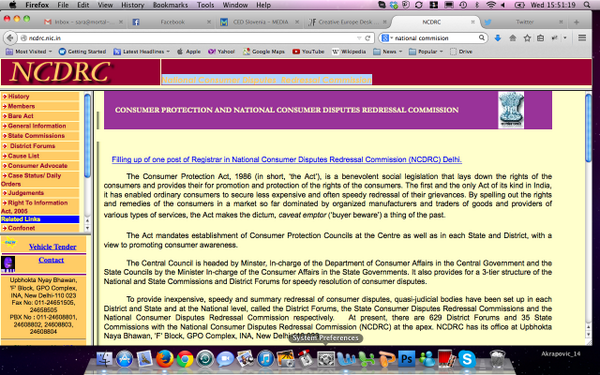Screen dimensions: 600x375
Task: Open YouTube bookmark in bookmarks bar
Action: pos(308,51)
